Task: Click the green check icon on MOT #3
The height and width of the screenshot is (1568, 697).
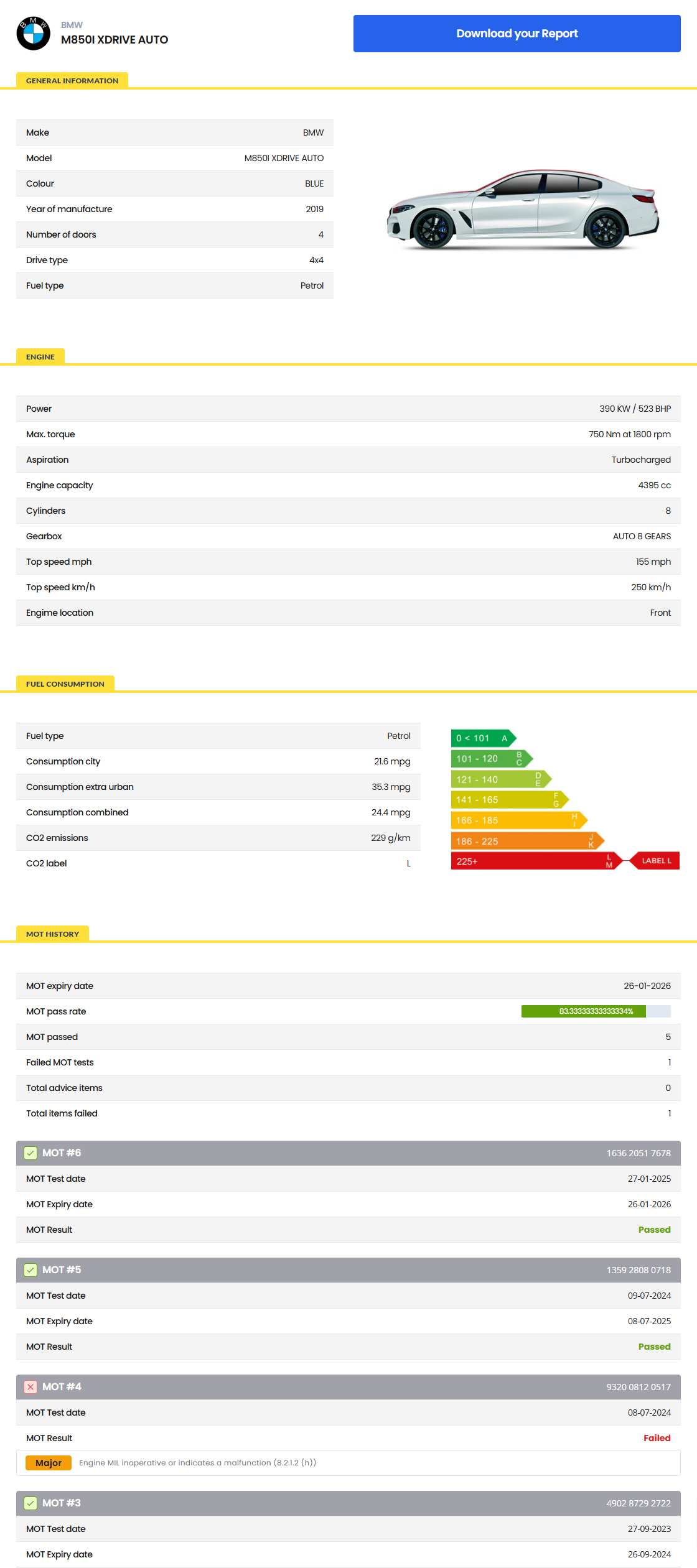Action: tap(30, 1503)
